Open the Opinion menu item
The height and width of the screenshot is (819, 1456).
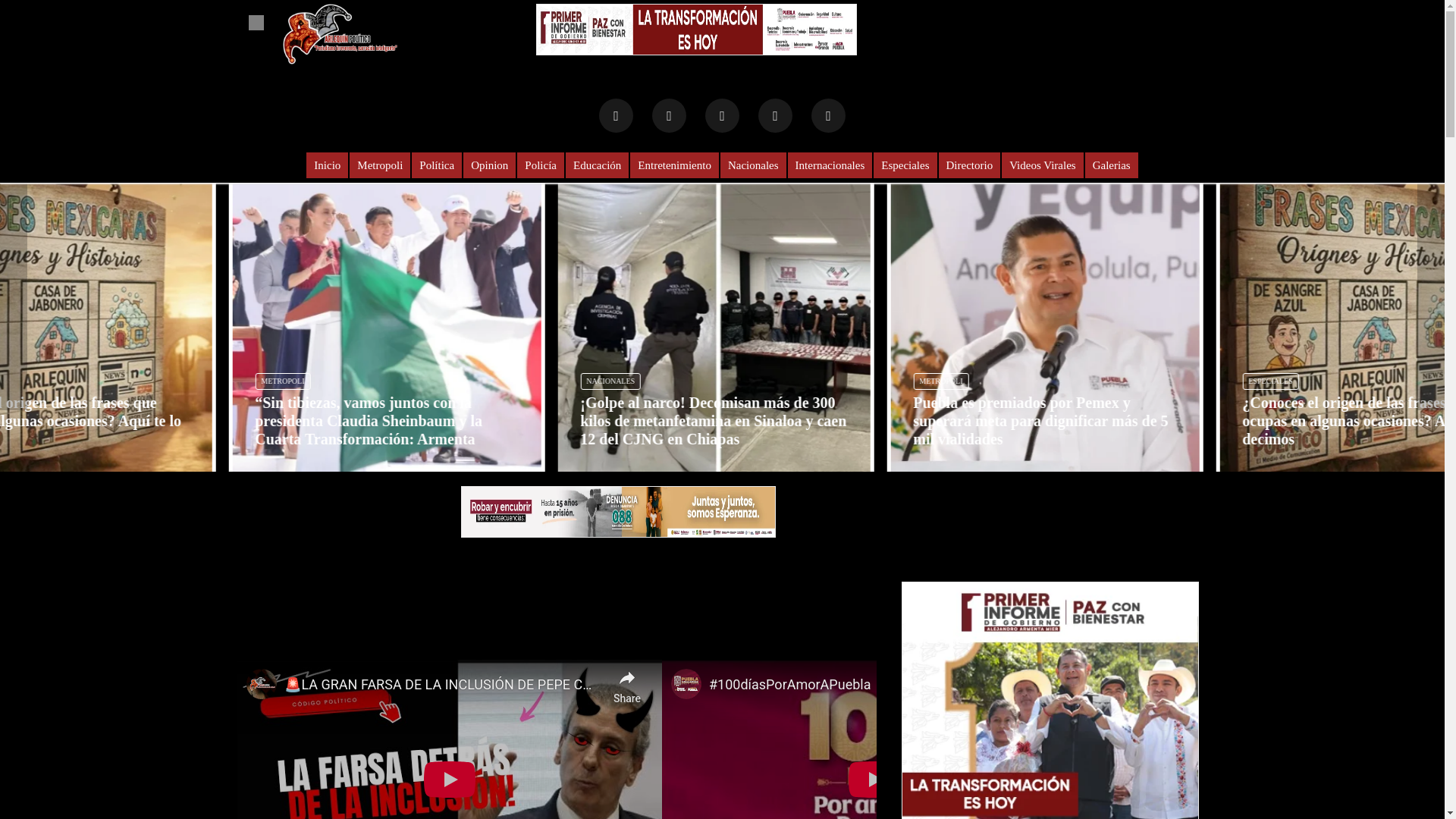489,165
